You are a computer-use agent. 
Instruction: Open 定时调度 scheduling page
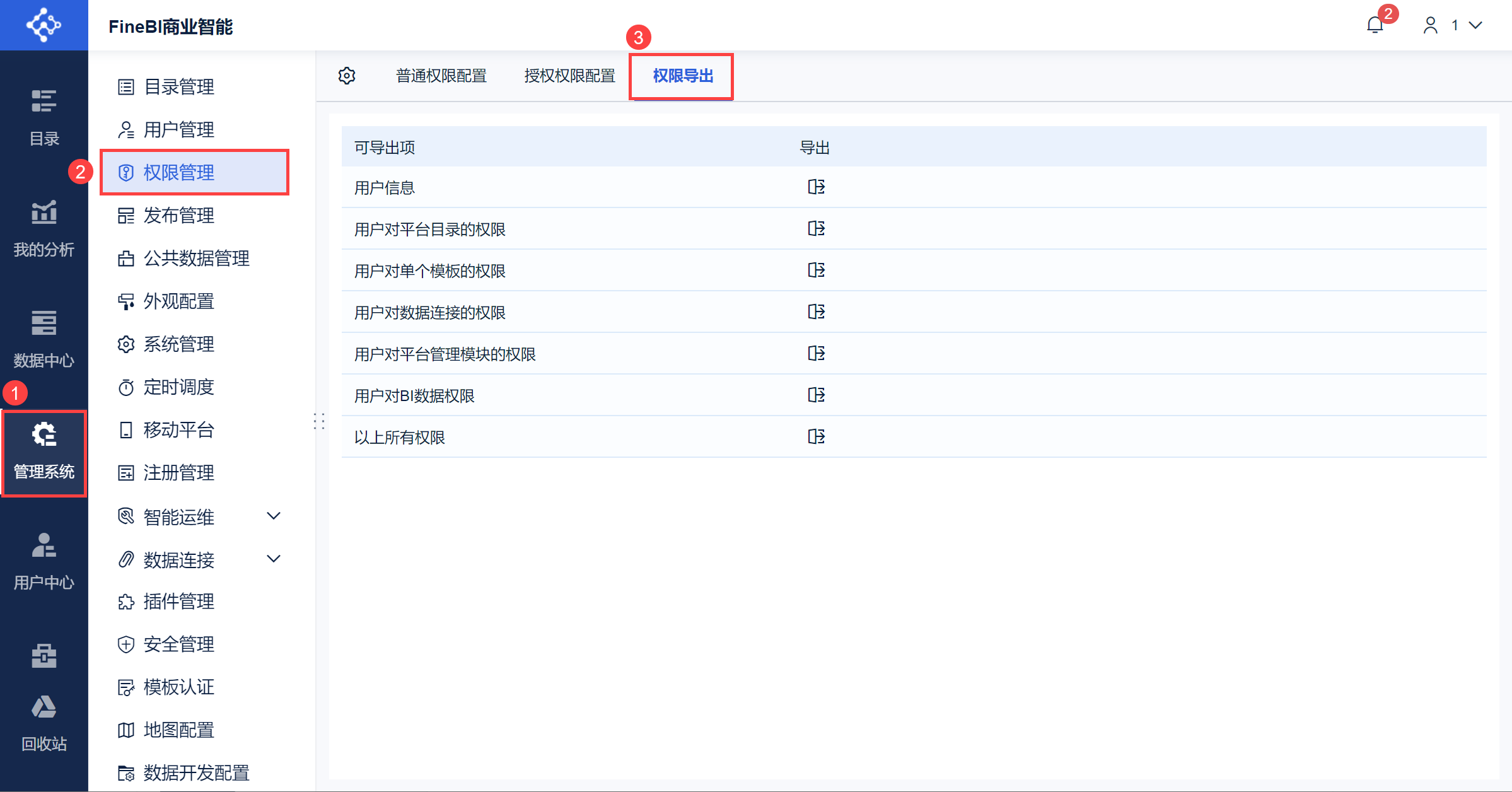178,387
